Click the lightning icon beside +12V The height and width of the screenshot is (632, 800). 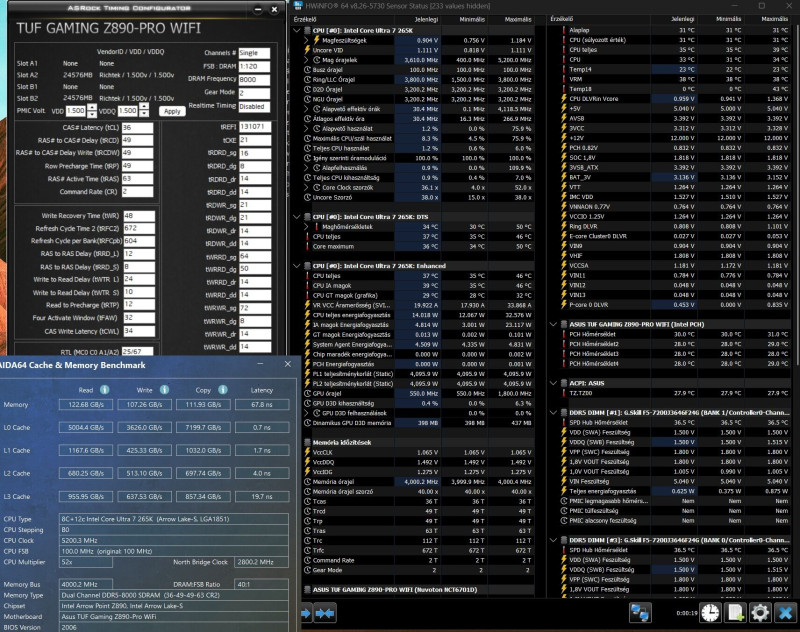pos(564,138)
